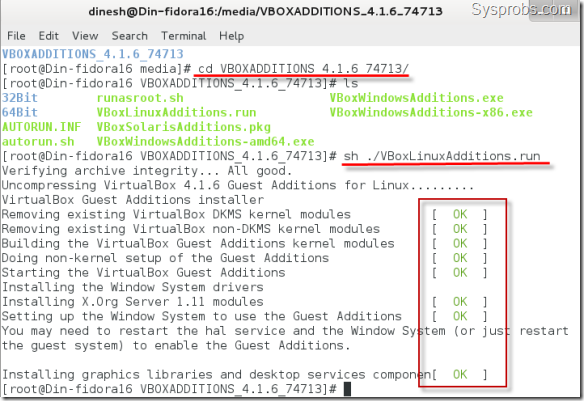
Task: Click the underlined sh ./VBoxLinuxAdditions.run command
Action: click(442, 156)
